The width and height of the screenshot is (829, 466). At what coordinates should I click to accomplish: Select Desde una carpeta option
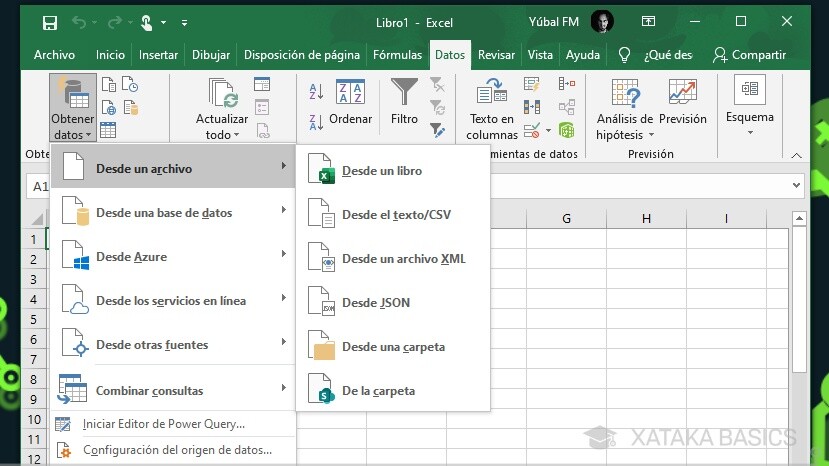click(393, 346)
